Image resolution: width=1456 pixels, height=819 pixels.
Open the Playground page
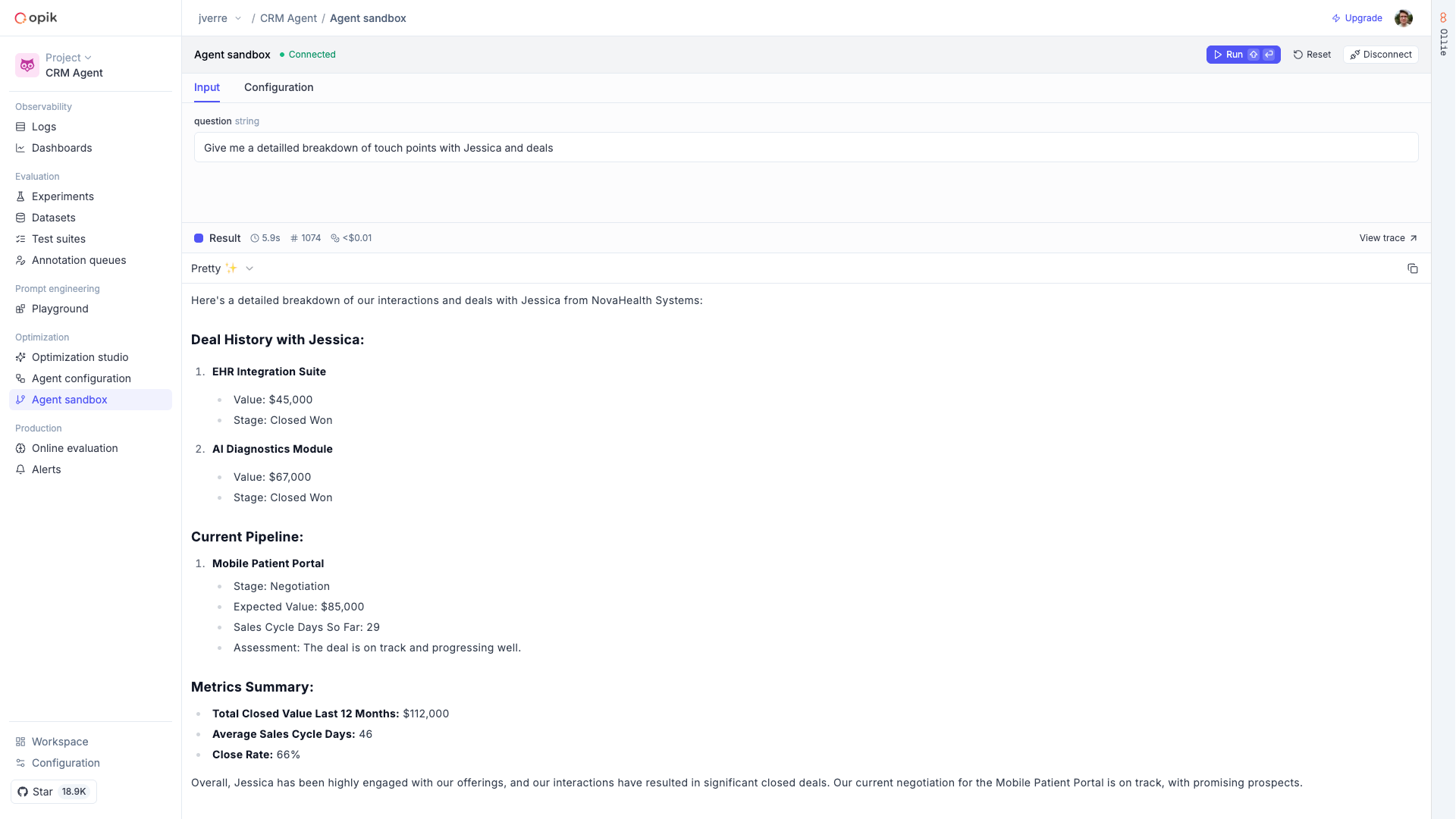[60, 309]
